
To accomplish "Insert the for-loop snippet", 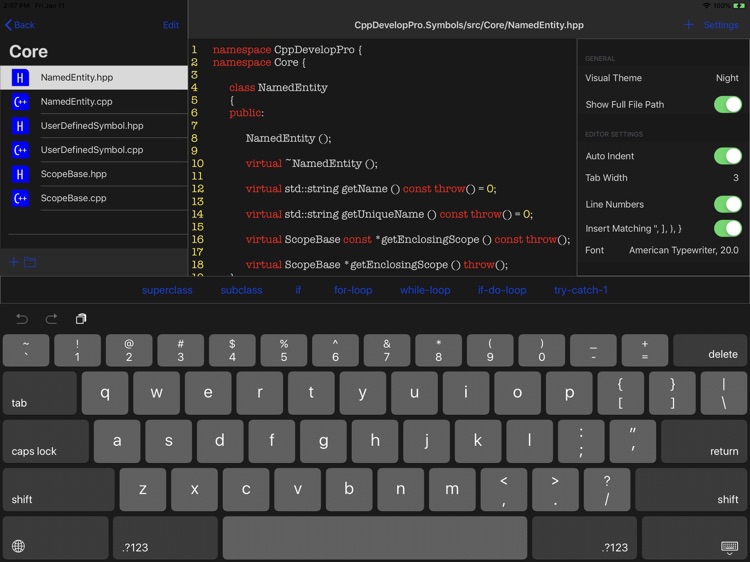I will click(x=353, y=290).
